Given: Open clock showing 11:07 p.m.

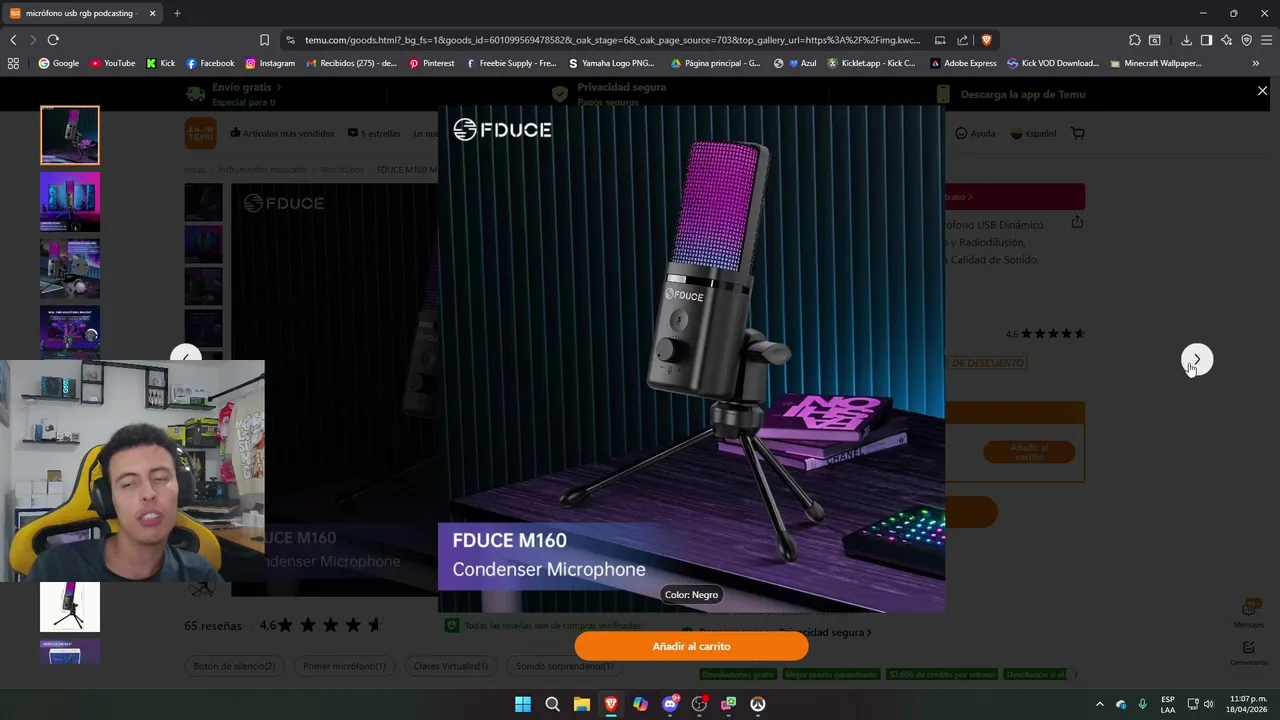Looking at the screenshot, I should click(x=1248, y=704).
